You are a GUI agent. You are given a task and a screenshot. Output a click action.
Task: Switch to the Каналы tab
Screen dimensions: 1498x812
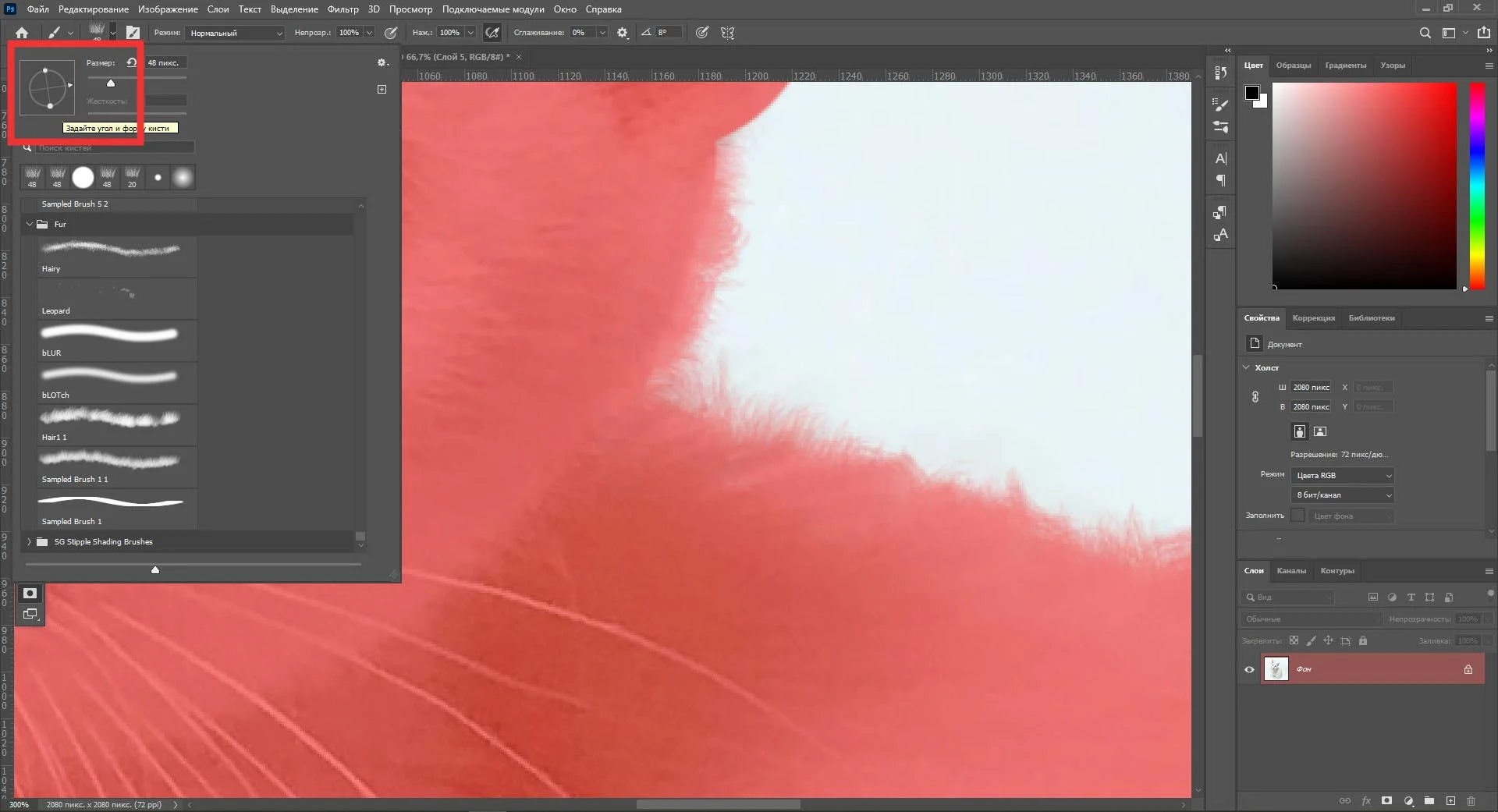(x=1290, y=571)
